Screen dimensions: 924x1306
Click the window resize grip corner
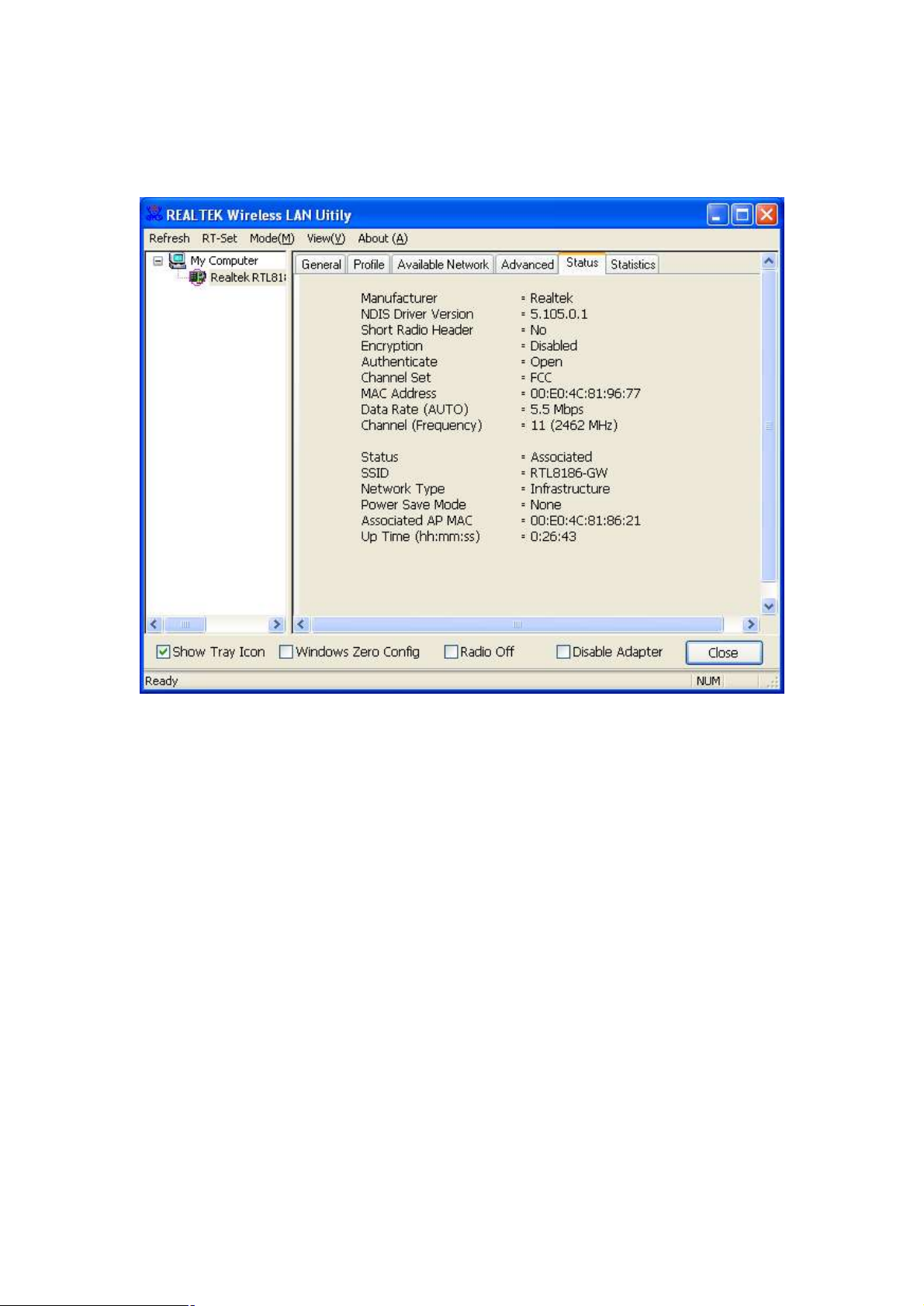click(772, 682)
